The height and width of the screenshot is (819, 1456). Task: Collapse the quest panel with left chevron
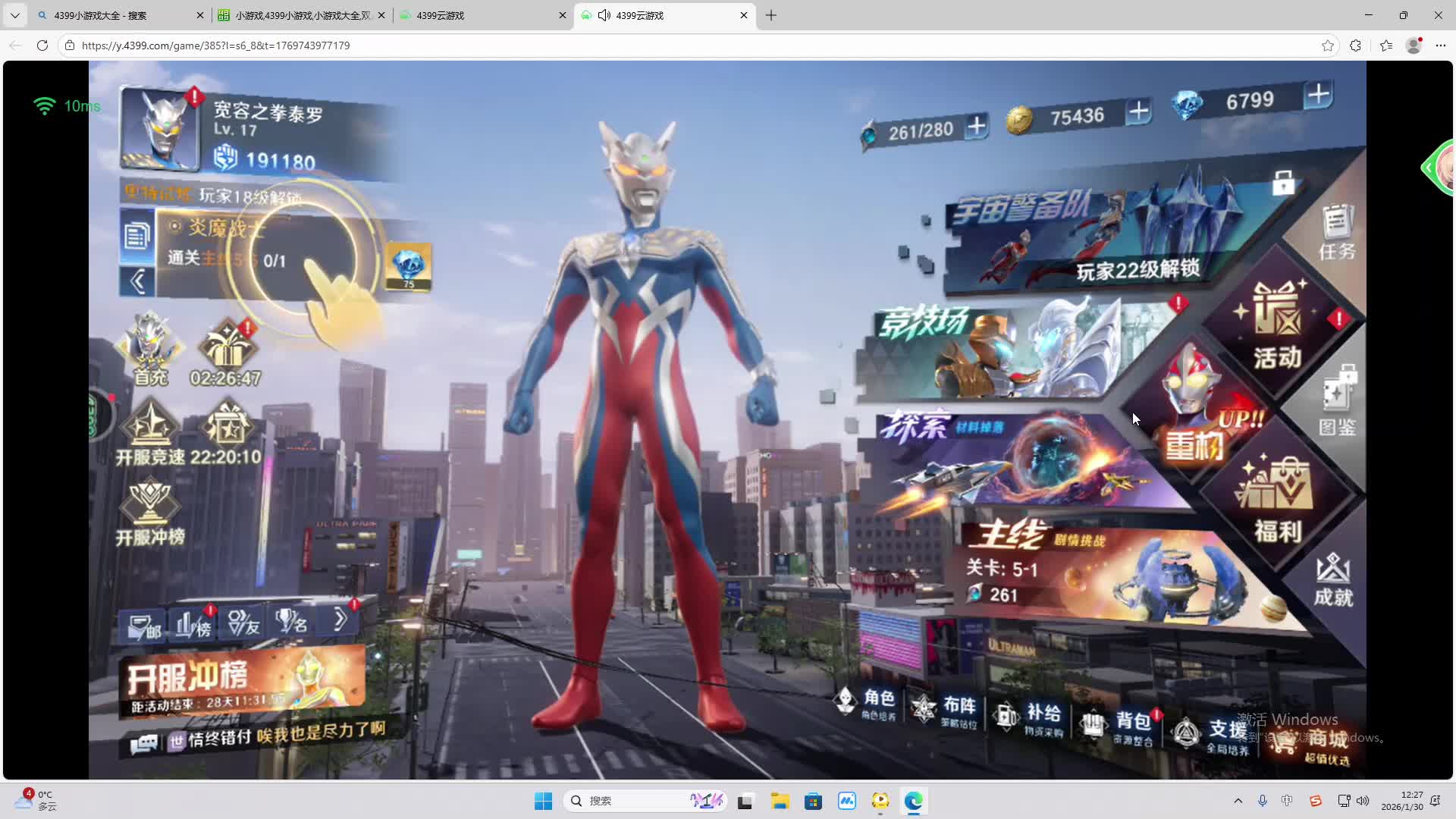pyautogui.click(x=137, y=282)
